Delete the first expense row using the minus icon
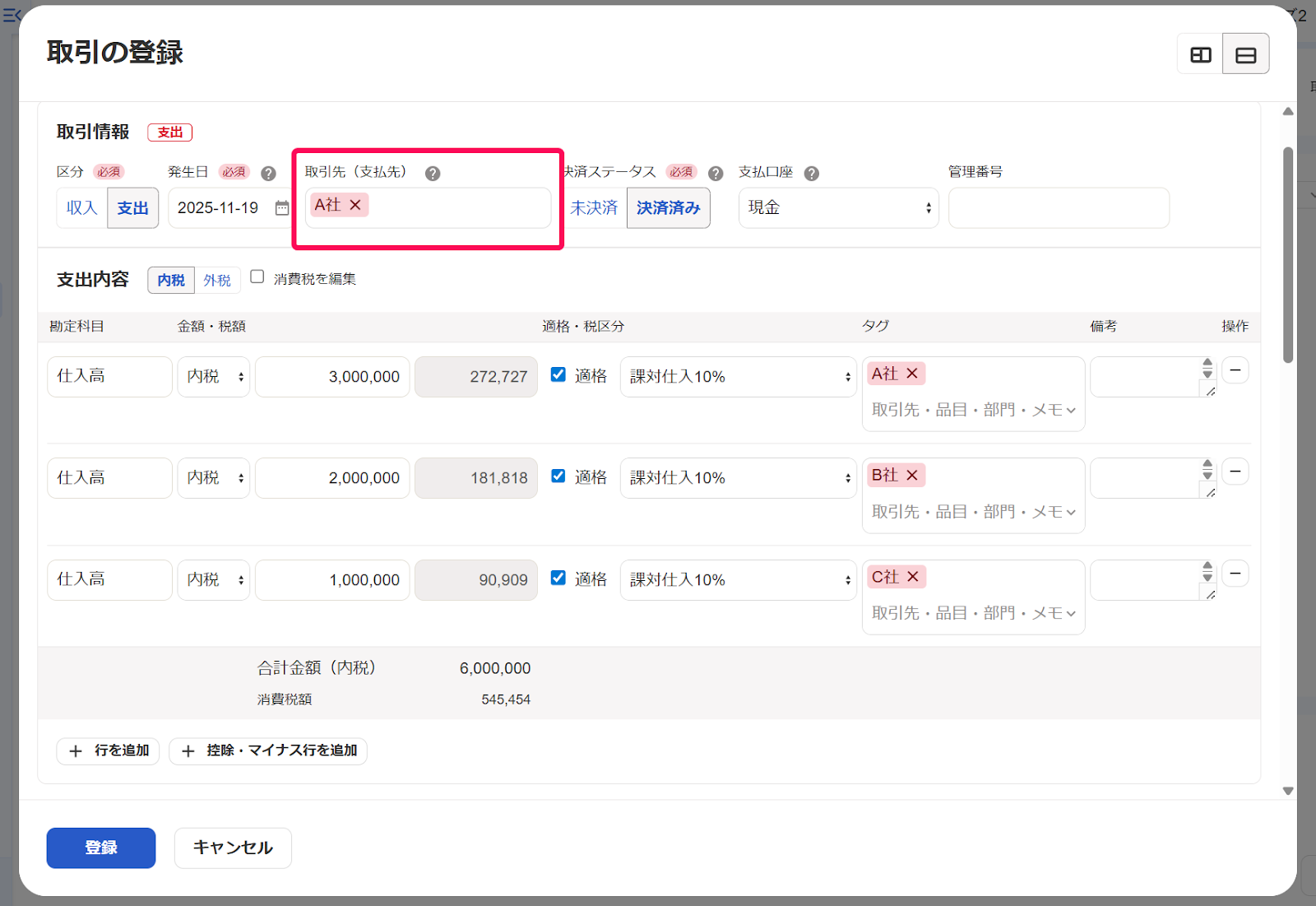Viewport: 1316px width, 906px height. [x=1235, y=370]
